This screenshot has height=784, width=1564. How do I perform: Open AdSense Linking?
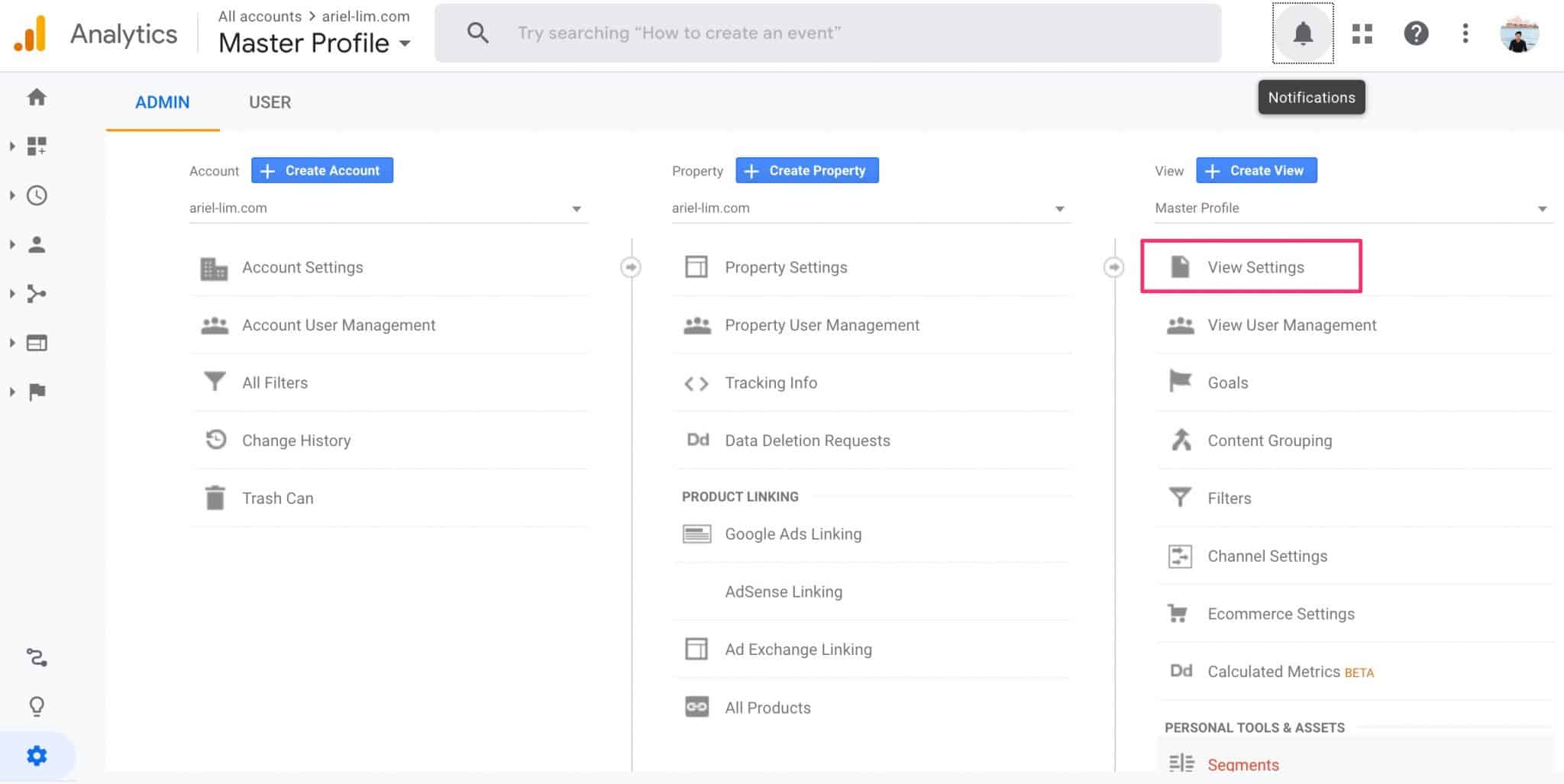pos(871,592)
